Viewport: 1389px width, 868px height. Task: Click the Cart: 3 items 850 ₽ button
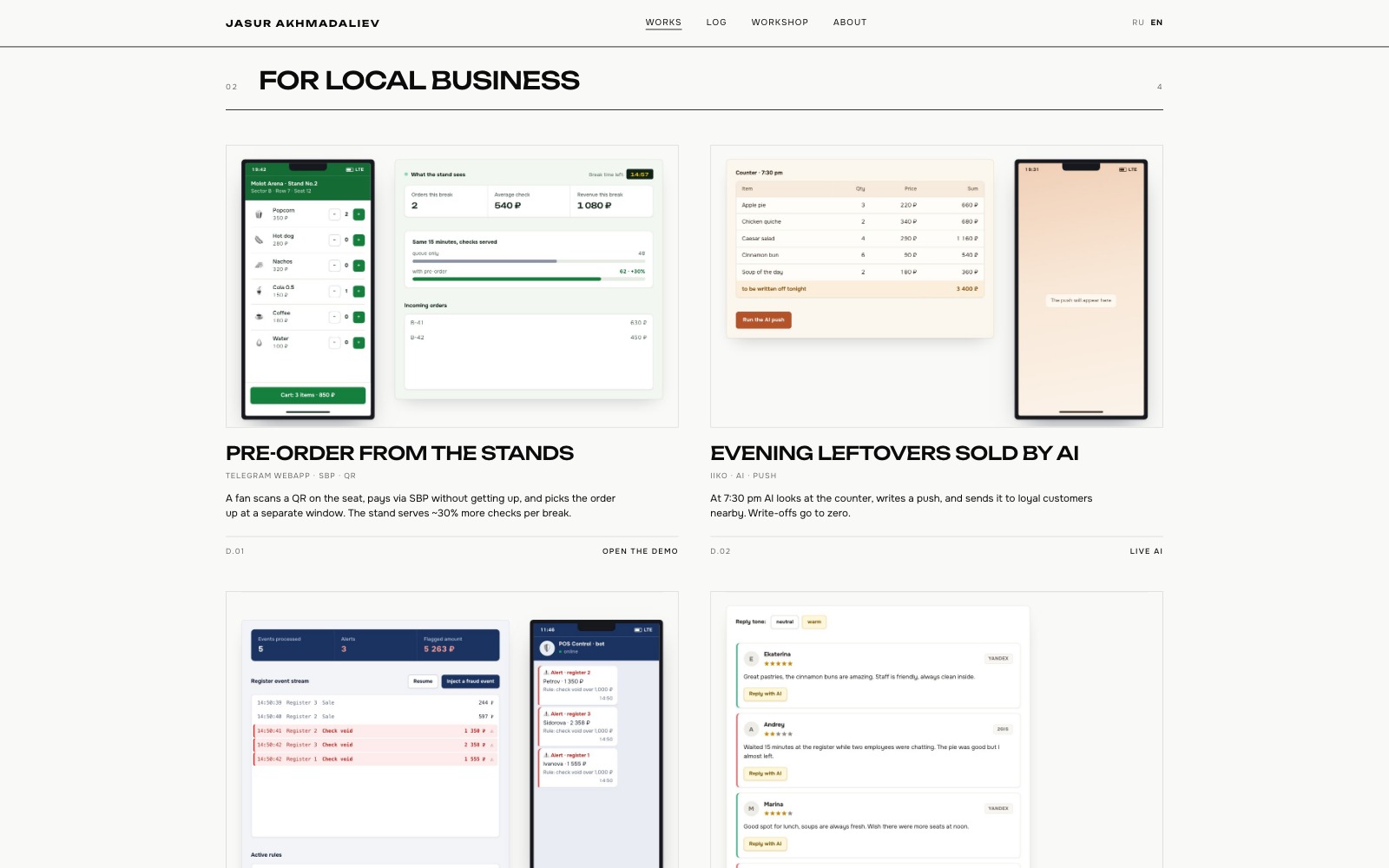307,395
